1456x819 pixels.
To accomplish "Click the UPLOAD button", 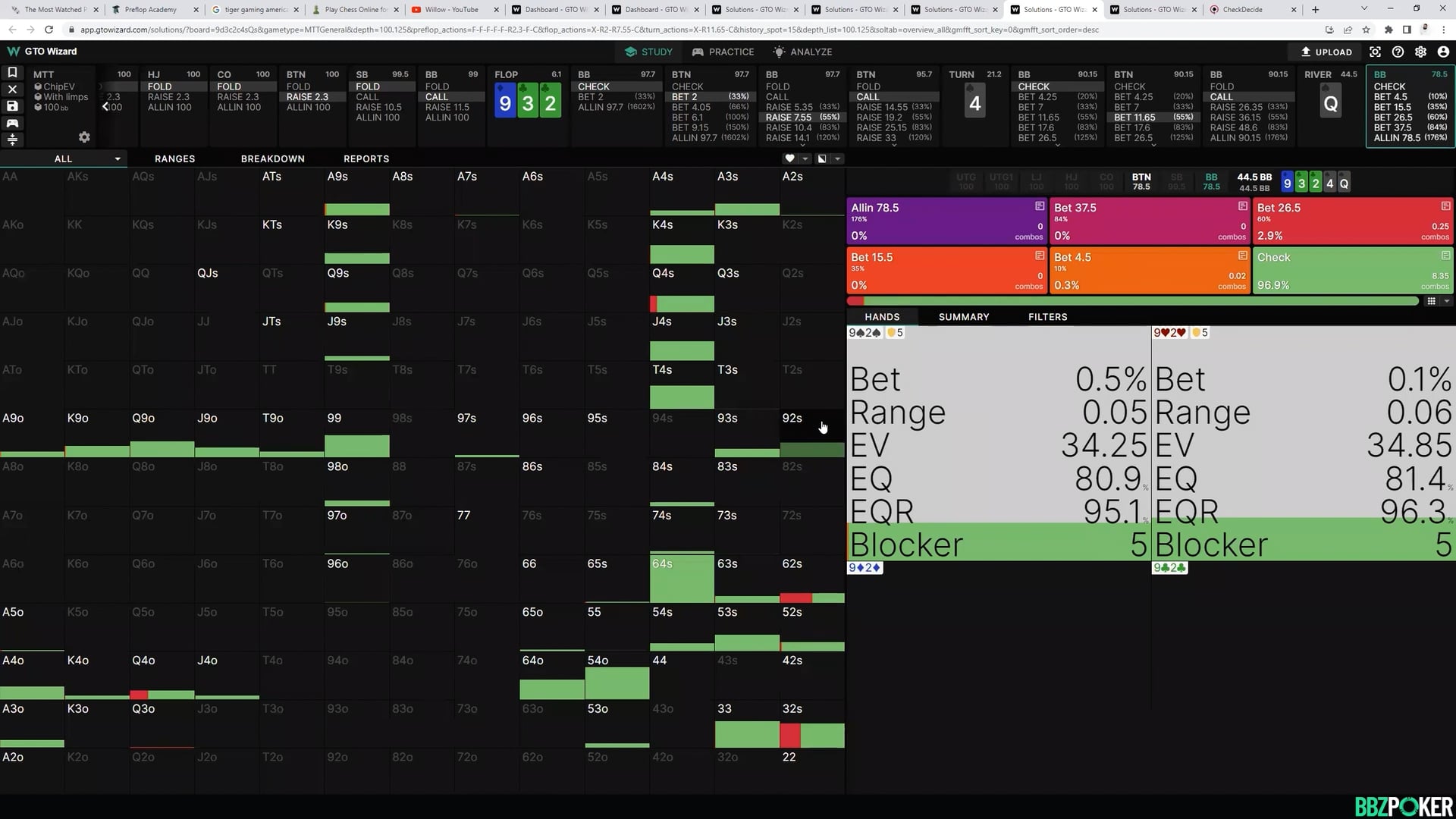I will [x=1326, y=52].
